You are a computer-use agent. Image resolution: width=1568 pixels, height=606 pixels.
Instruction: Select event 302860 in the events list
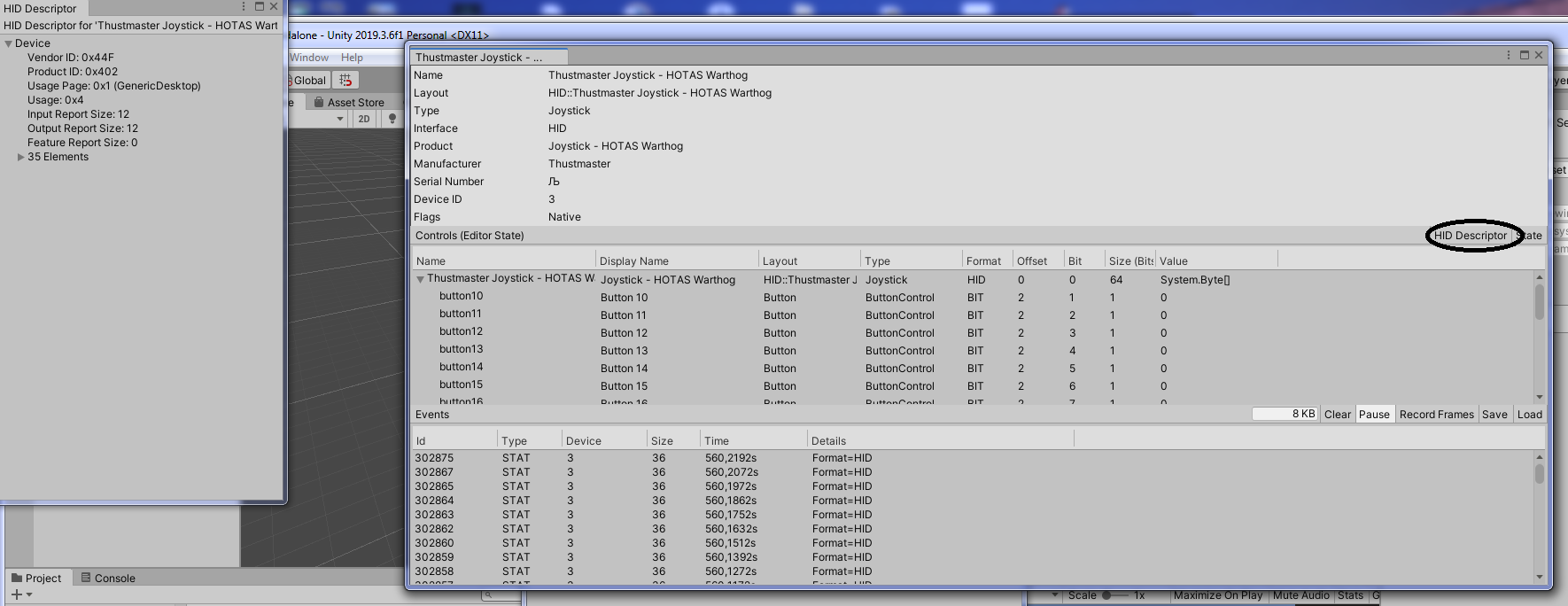coord(972,543)
